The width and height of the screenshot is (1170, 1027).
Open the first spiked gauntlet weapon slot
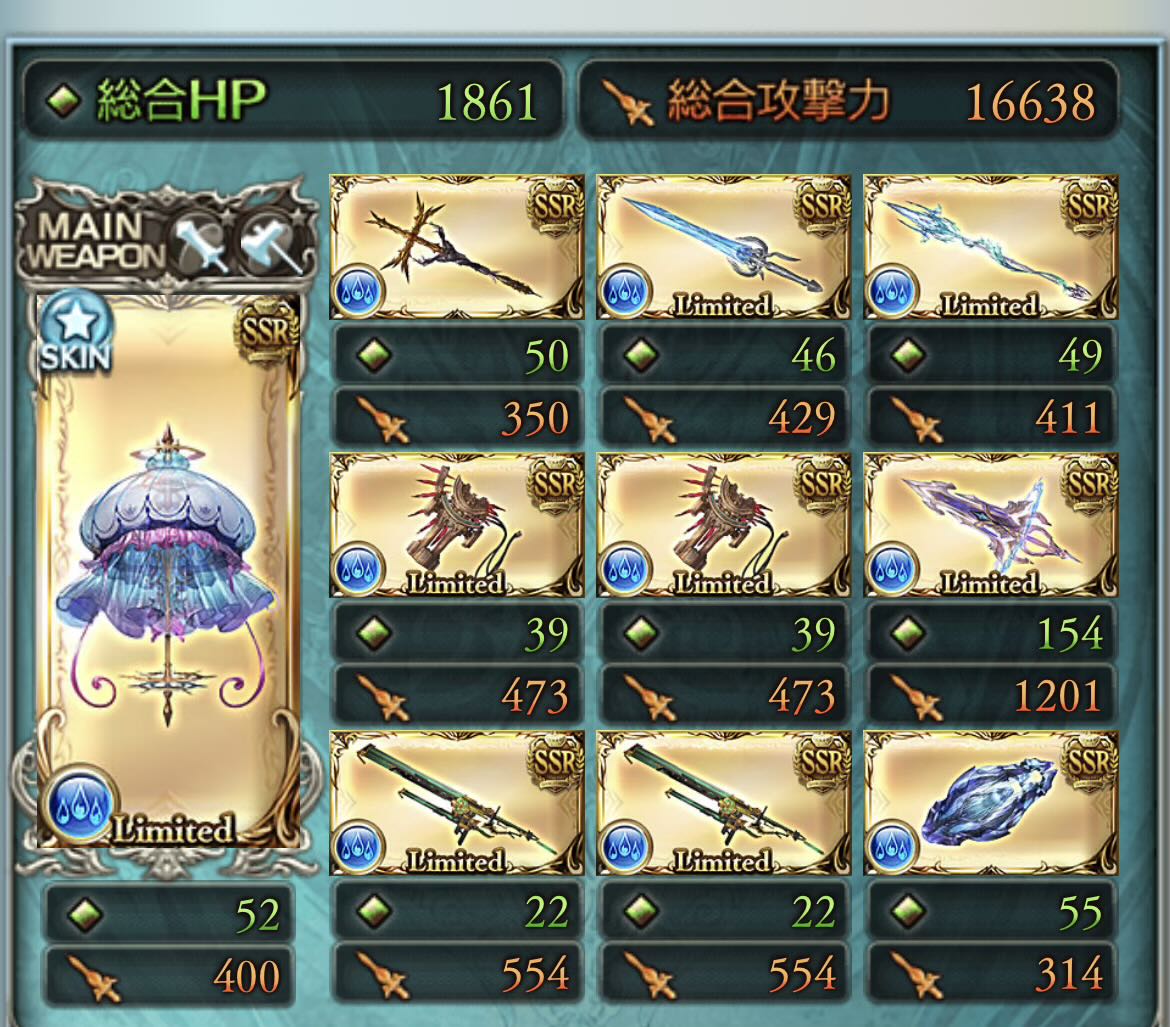click(457, 525)
